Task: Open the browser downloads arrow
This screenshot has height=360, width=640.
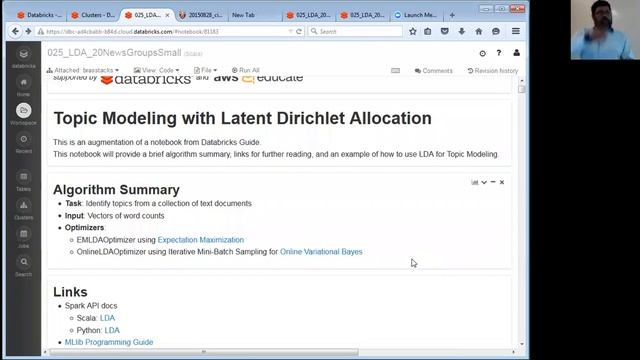Action: pyautogui.click(x=462, y=31)
